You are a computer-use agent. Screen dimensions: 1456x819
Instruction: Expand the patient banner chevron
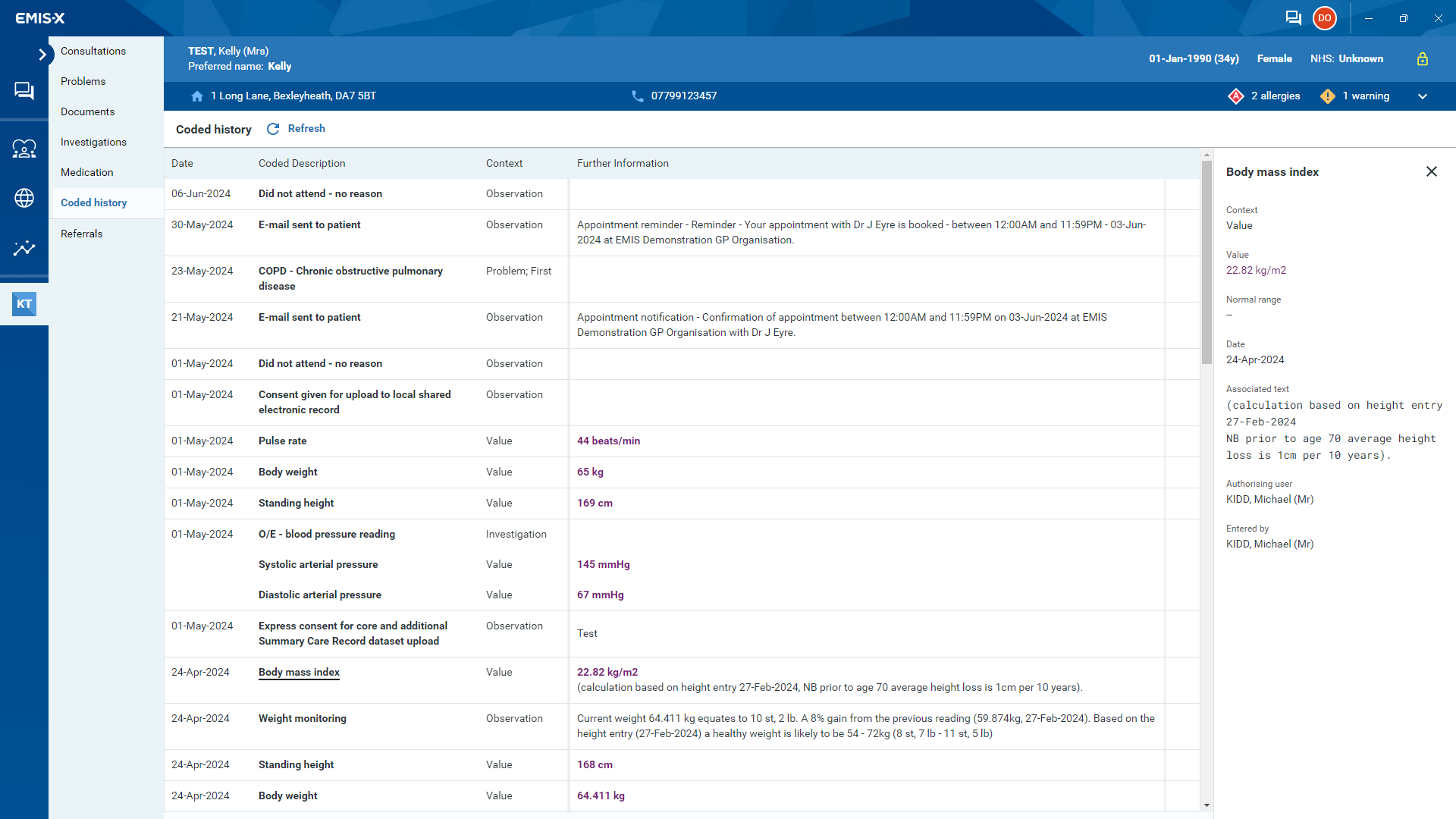1423,96
